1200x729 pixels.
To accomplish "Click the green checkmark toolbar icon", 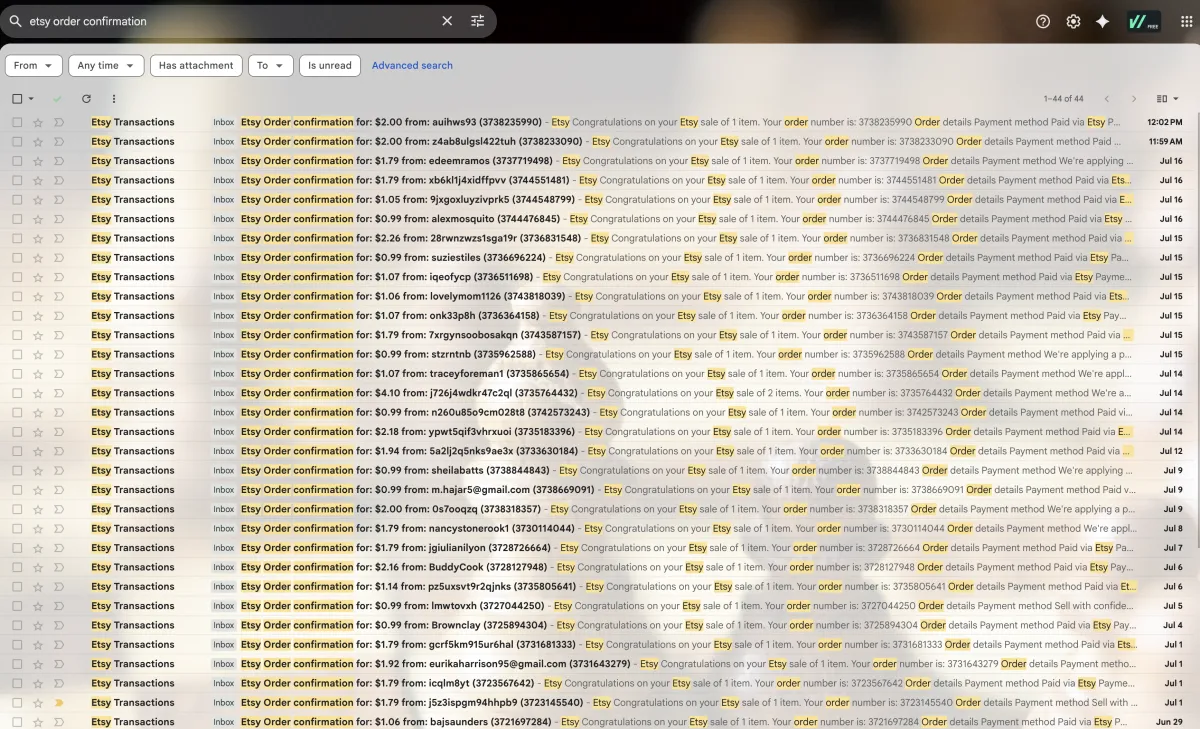I will [57, 99].
